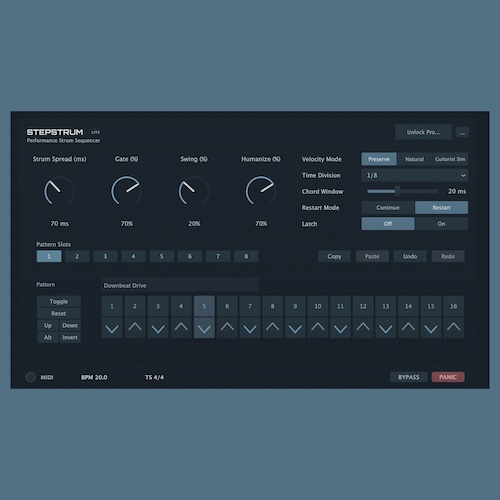Viewport: 500px width, 500px height.
Task: Click the MIDI activity indicator circle
Action: click(31, 377)
